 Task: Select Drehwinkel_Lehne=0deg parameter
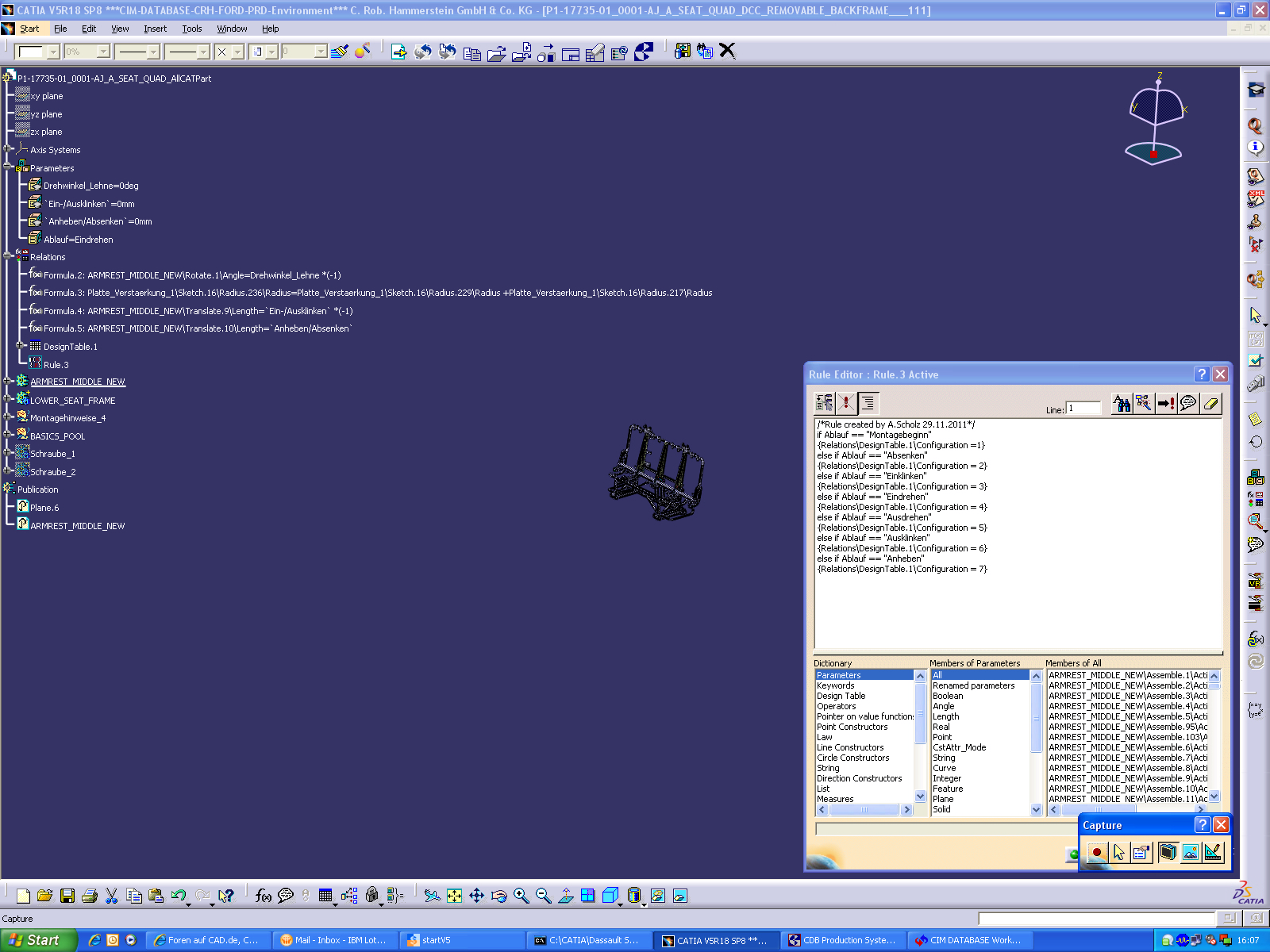pyautogui.click(x=90, y=186)
